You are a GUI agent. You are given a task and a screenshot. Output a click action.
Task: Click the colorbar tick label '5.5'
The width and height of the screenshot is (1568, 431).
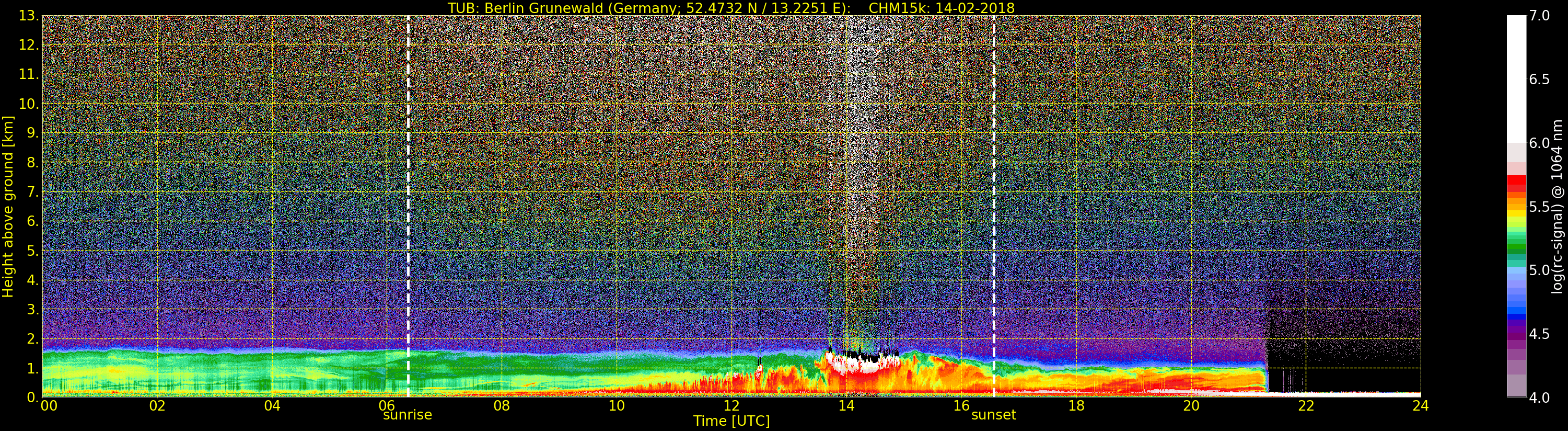pos(1540,207)
